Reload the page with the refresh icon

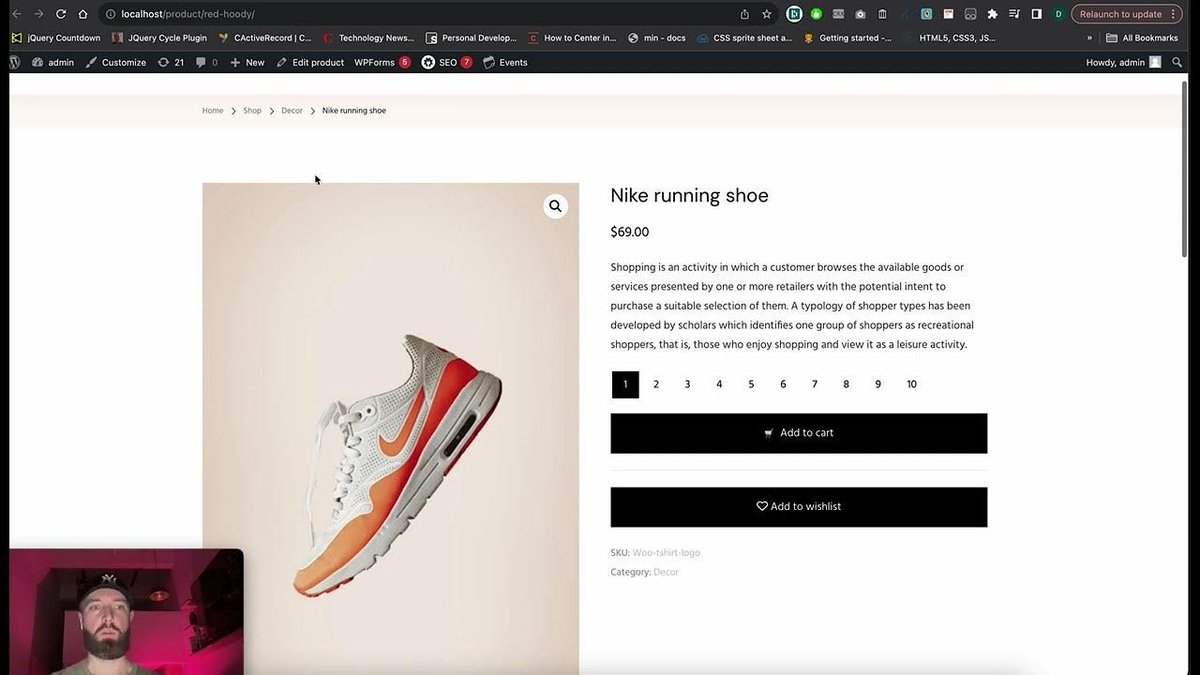coord(61,14)
